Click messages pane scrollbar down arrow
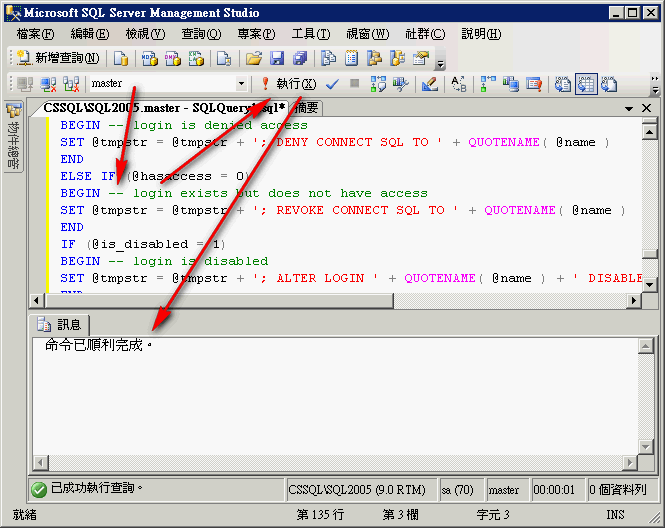The height and width of the screenshot is (528, 665). tap(645, 446)
